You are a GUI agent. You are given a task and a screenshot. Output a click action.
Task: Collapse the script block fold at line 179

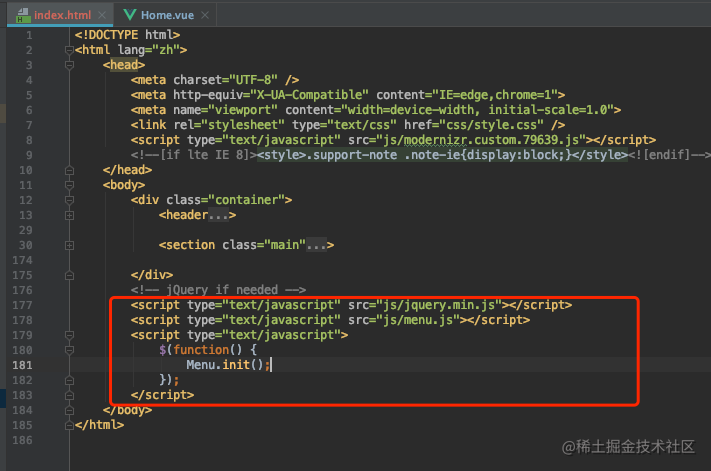(69, 335)
